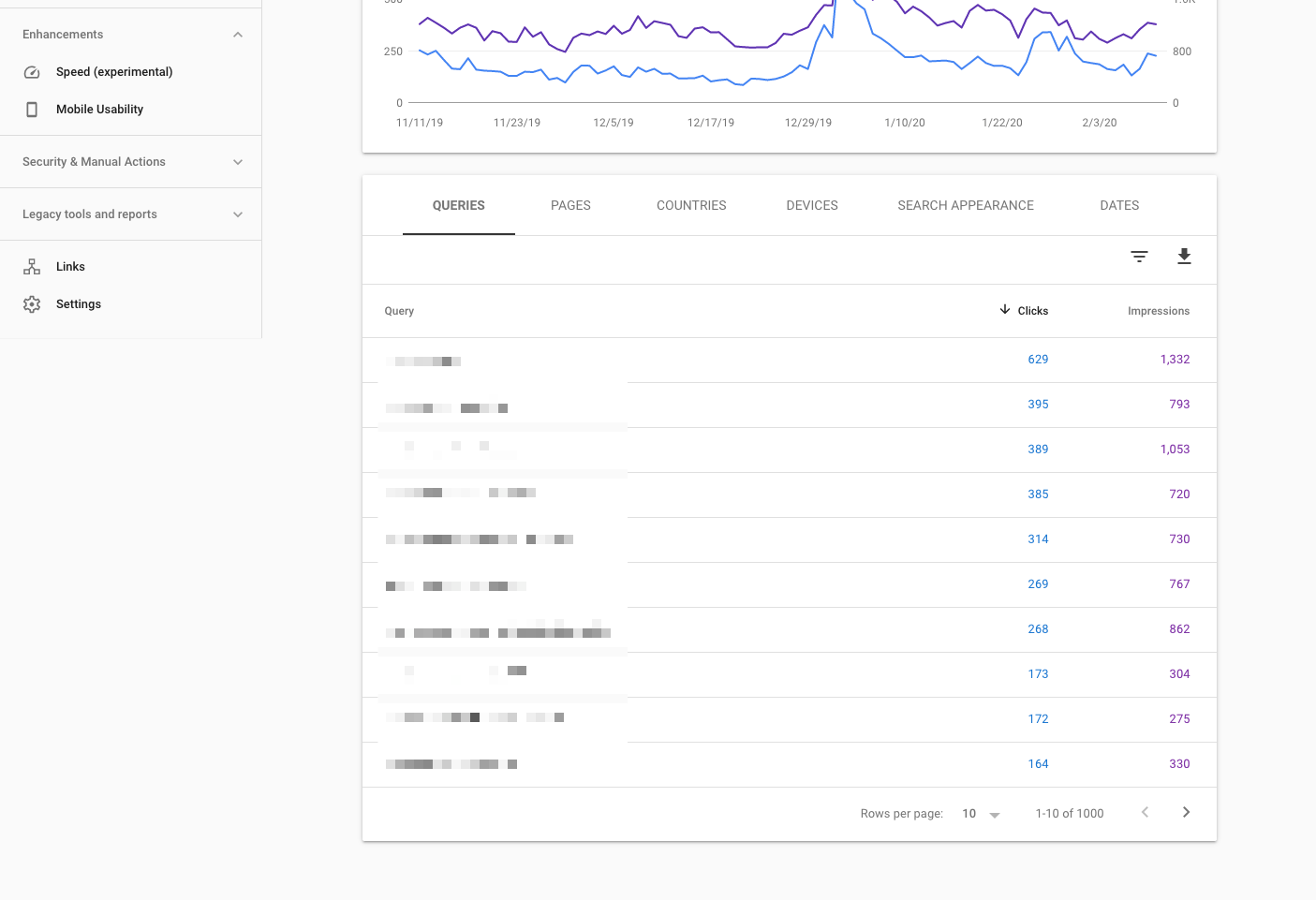This screenshot has width=1316, height=900.
Task: Open the filter options above the table
Action: tap(1139, 257)
